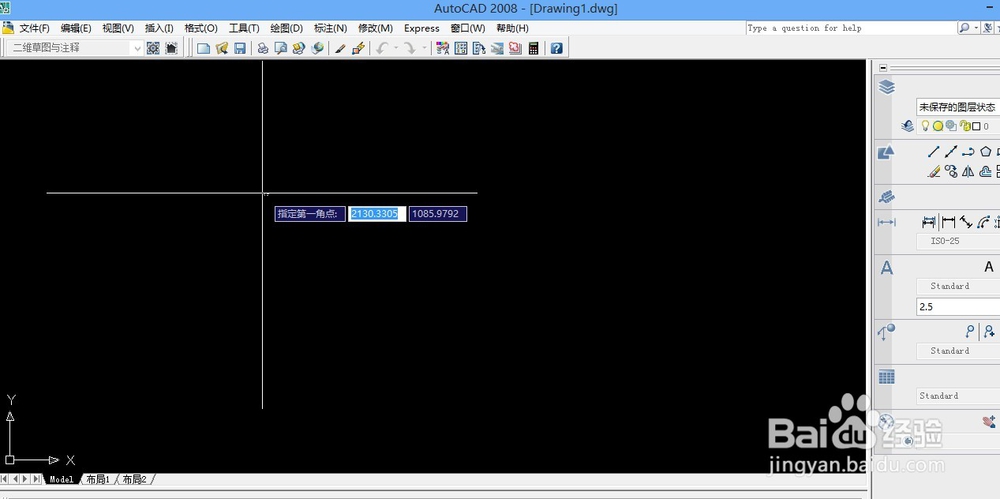The height and width of the screenshot is (499, 1000).
Task: Select the Line draw tool in dashboard
Action: (934, 152)
